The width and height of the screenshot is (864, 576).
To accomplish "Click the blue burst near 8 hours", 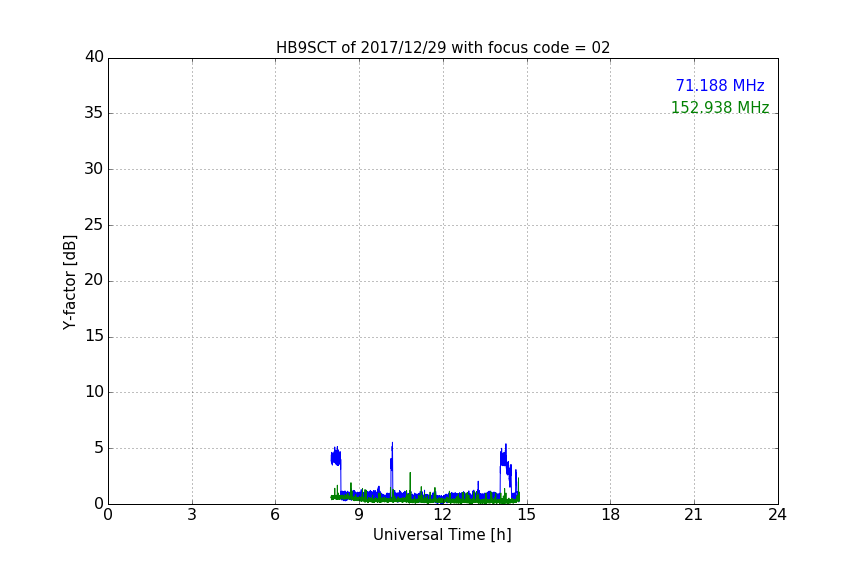I will coord(336,457).
